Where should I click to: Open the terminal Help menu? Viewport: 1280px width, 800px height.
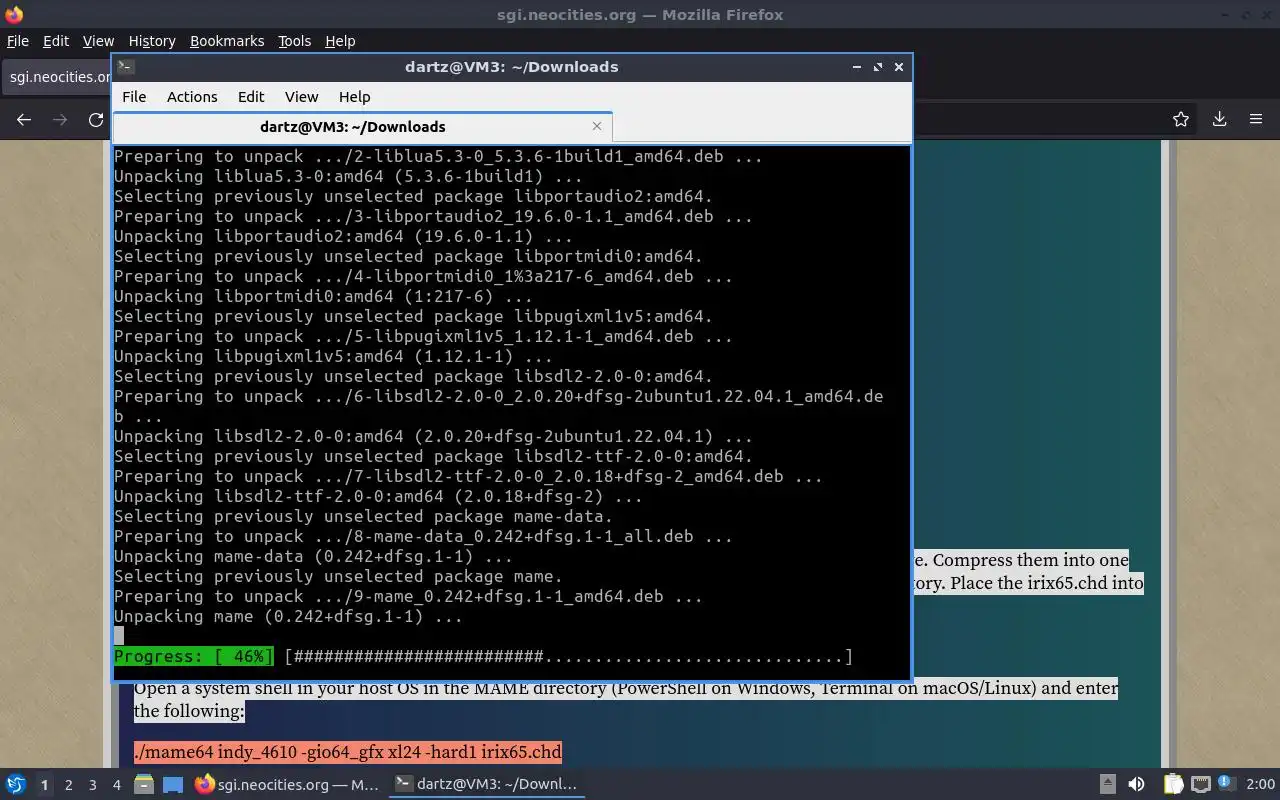pos(355,97)
